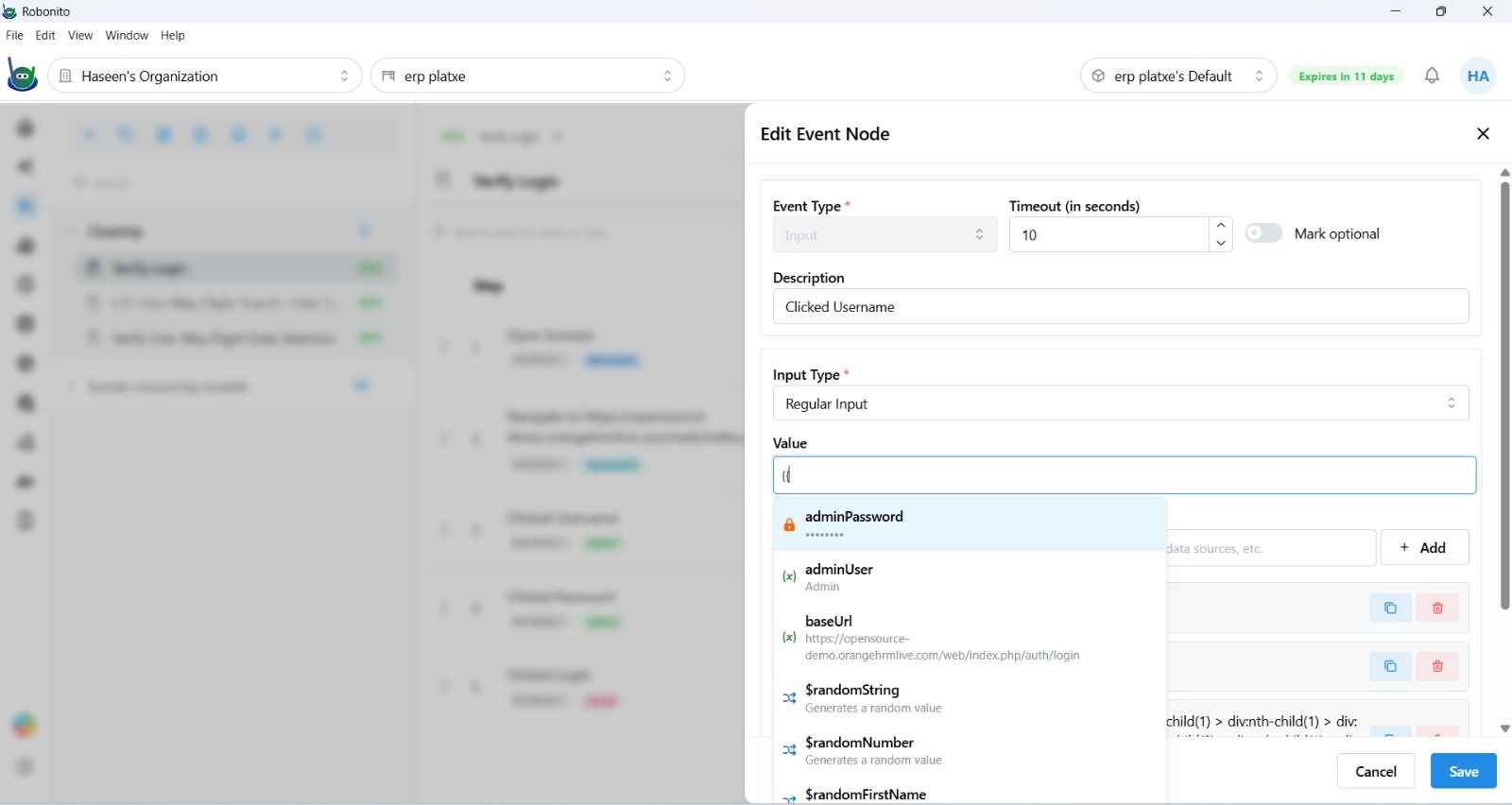
Task: Open the HA user avatar menu
Action: [x=1478, y=76]
